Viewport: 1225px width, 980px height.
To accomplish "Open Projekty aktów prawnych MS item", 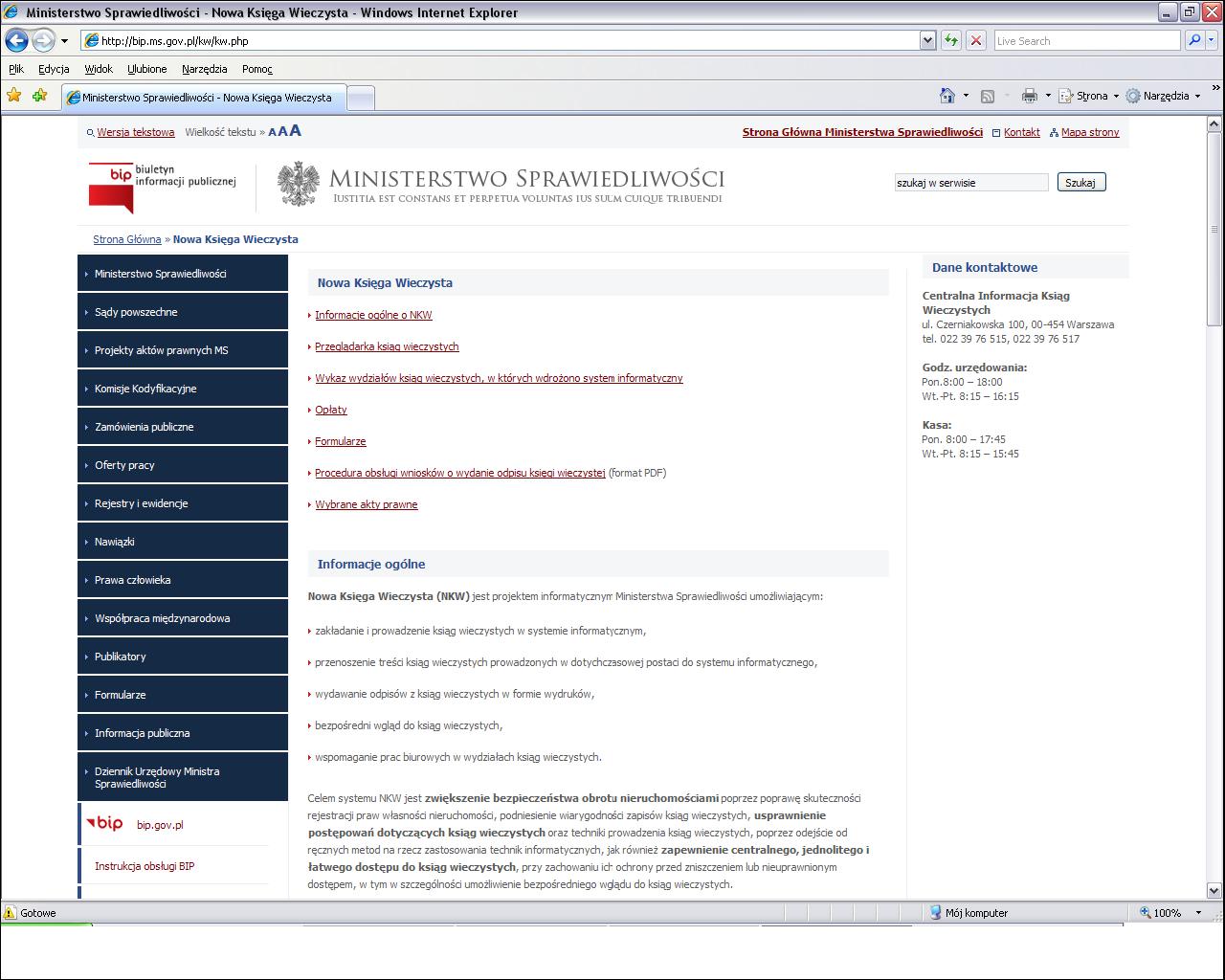I will coord(183,350).
